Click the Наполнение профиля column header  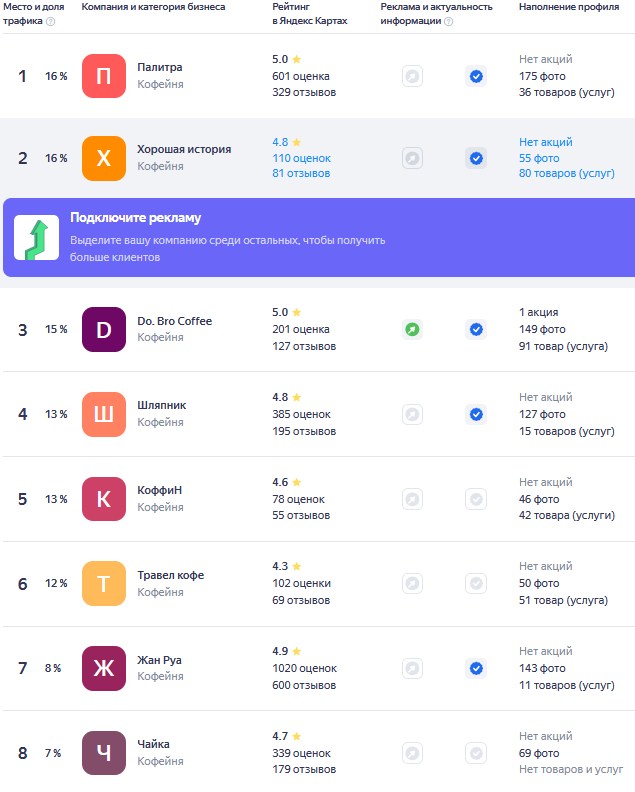(x=569, y=7)
